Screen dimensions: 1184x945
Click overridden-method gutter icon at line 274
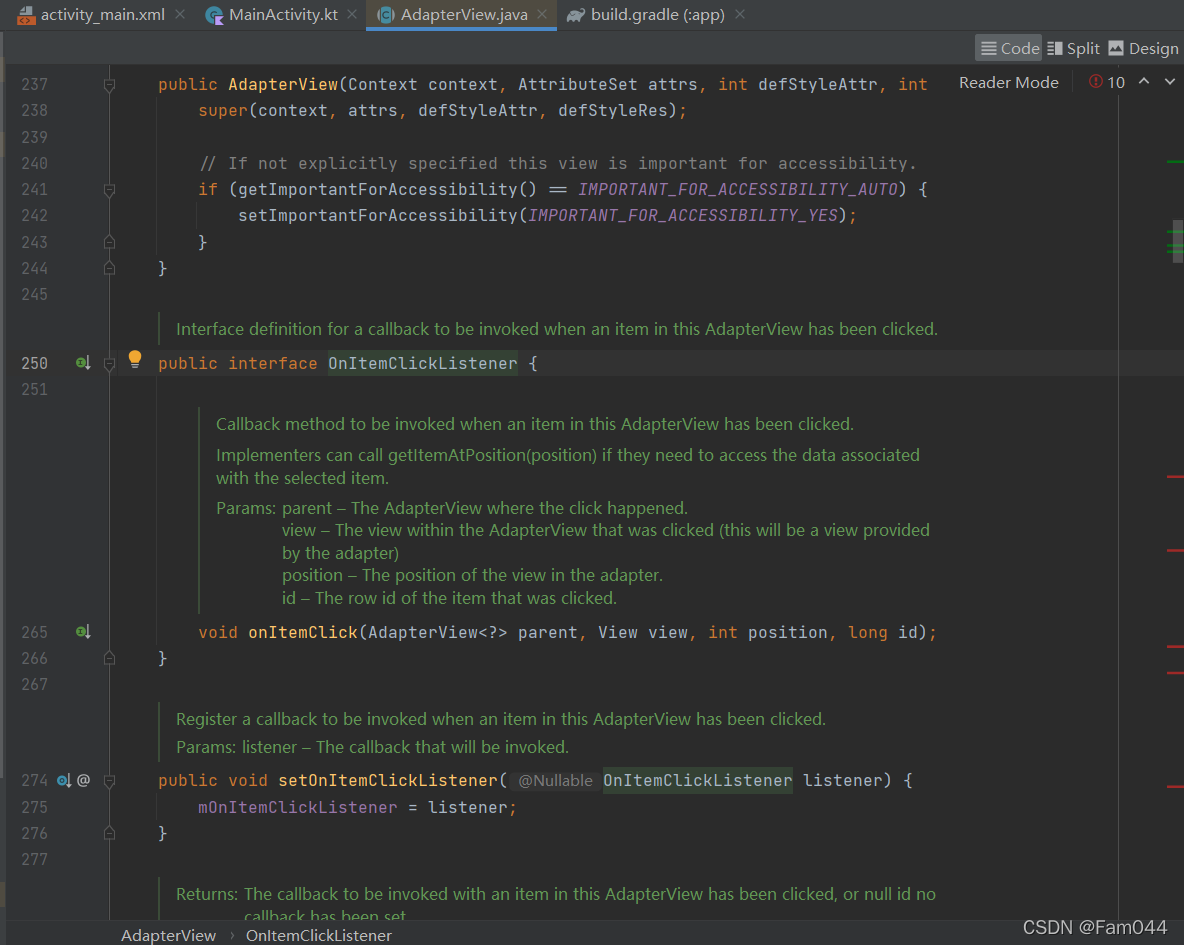point(64,780)
